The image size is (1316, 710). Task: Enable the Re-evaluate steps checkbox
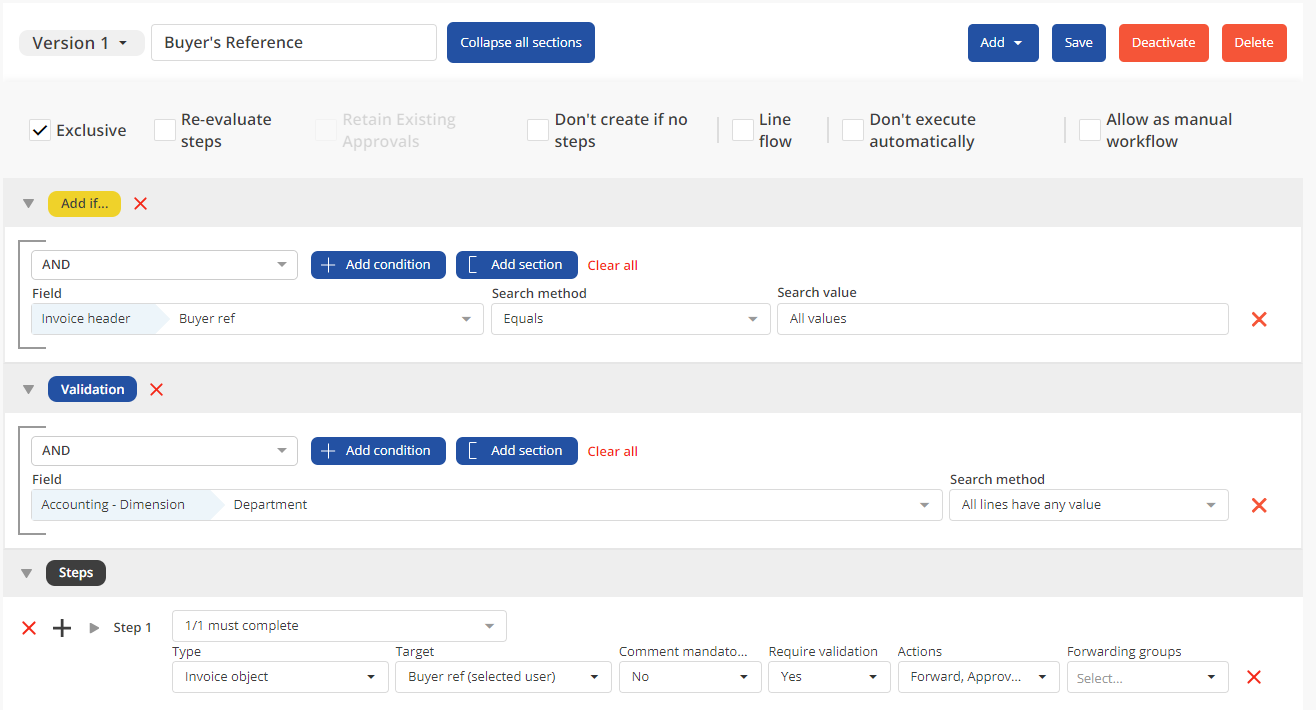click(x=165, y=131)
